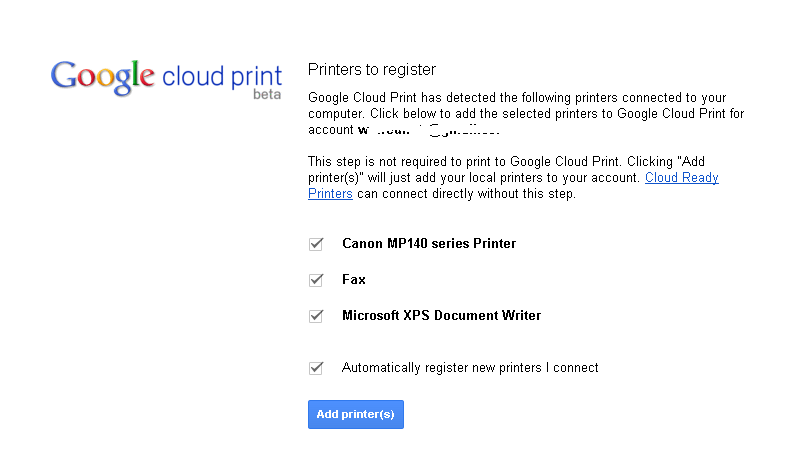The image size is (806, 456).
Task: Click the 'Click below to add' sentence
Action: pyautogui.click(x=560, y=114)
